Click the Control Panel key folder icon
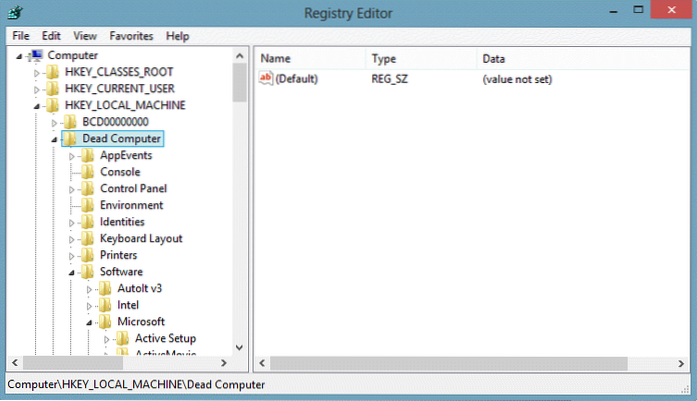This screenshot has width=697, height=401. coord(88,188)
